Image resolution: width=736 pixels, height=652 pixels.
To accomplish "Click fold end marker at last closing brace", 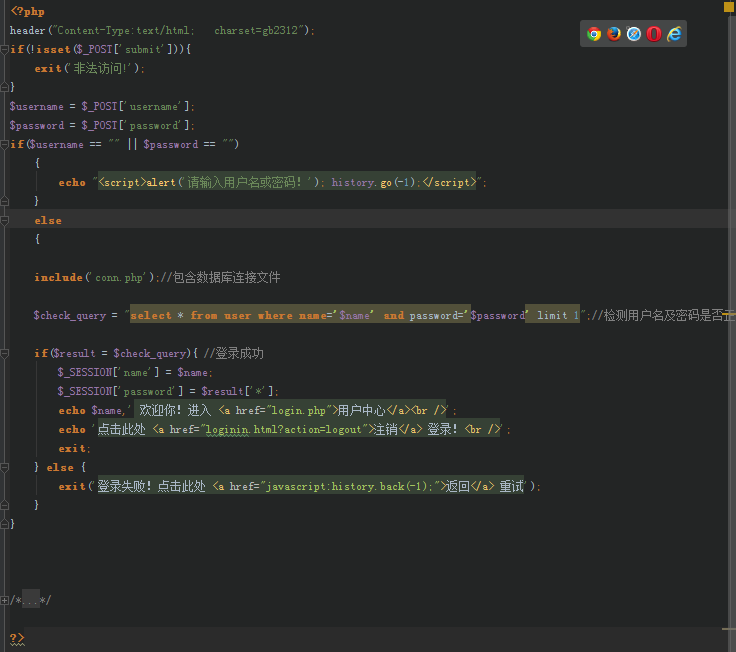I will [4, 524].
